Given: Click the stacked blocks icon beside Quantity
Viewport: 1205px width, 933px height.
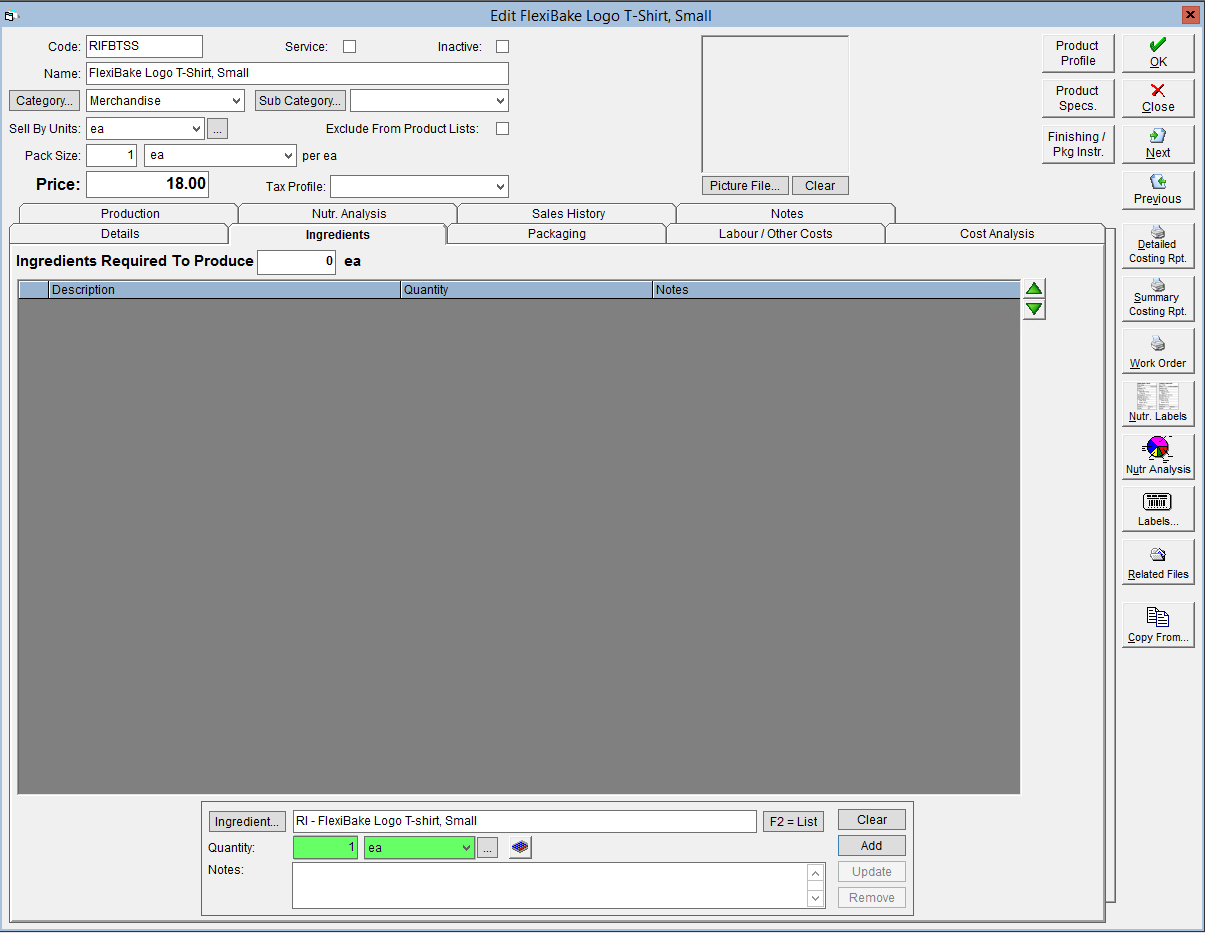Looking at the screenshot, I should pyautogui.click(x=520, y=848).
